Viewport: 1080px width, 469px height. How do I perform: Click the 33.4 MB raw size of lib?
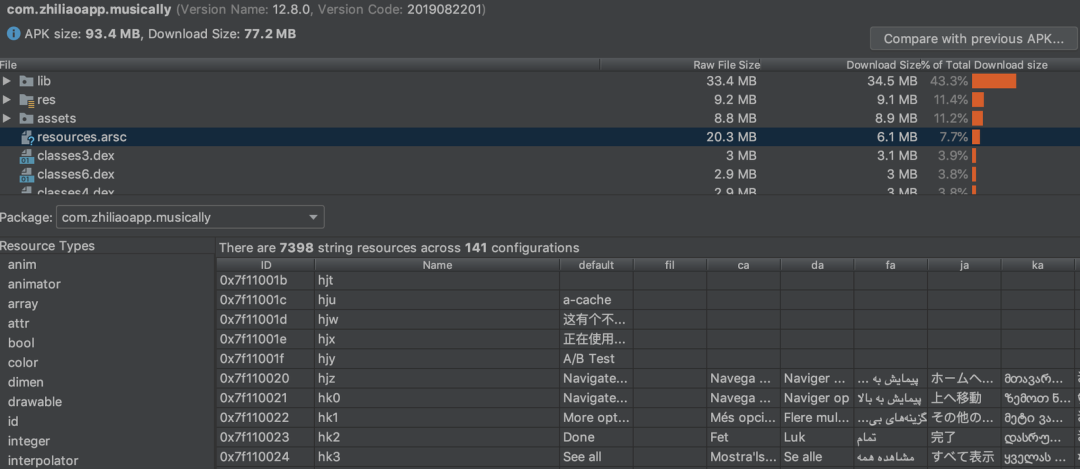(x=731, y=81)
